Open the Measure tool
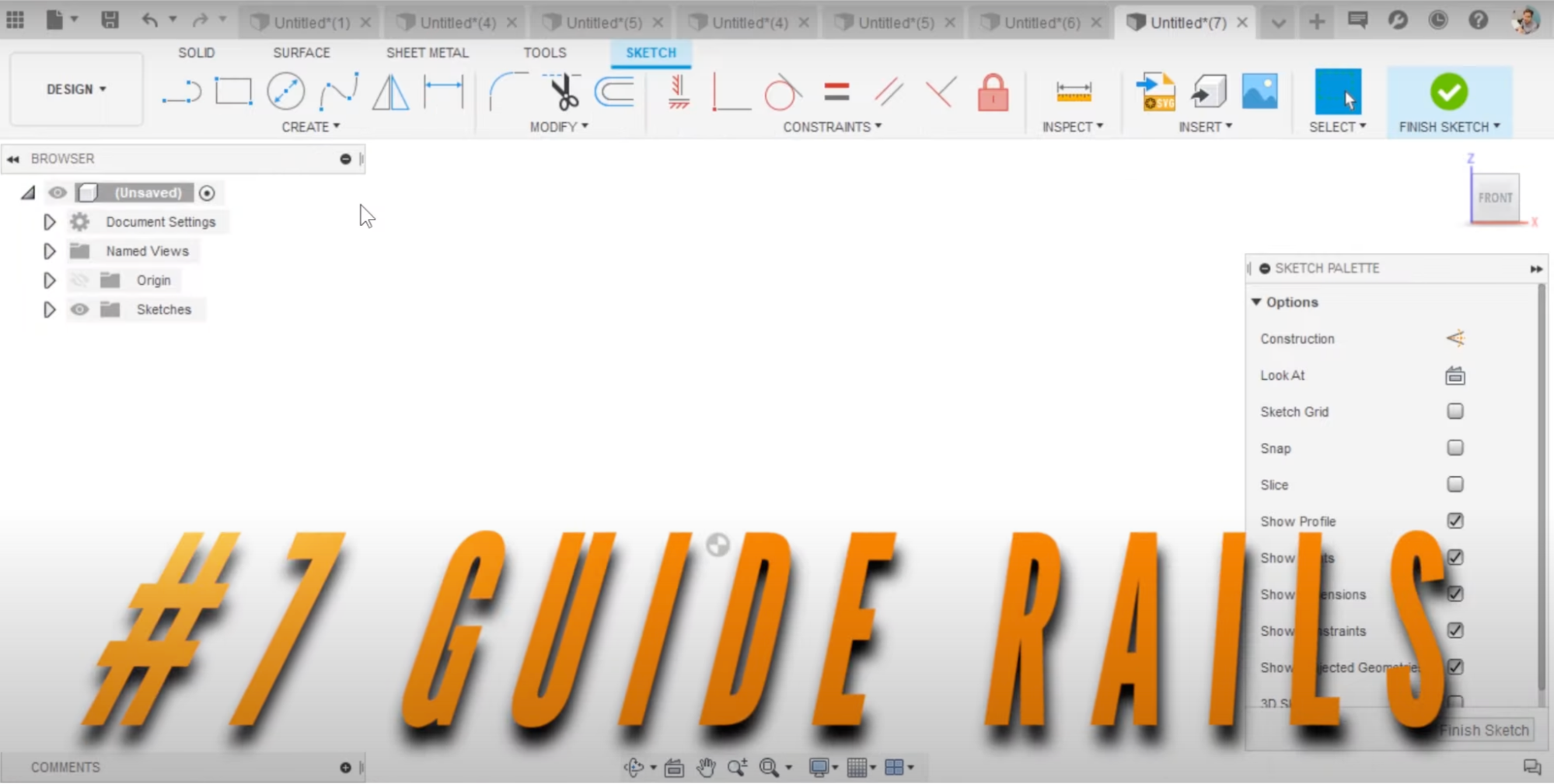Image resolution: width=1554 pixels, height=784 pixels. [1074, 92]
